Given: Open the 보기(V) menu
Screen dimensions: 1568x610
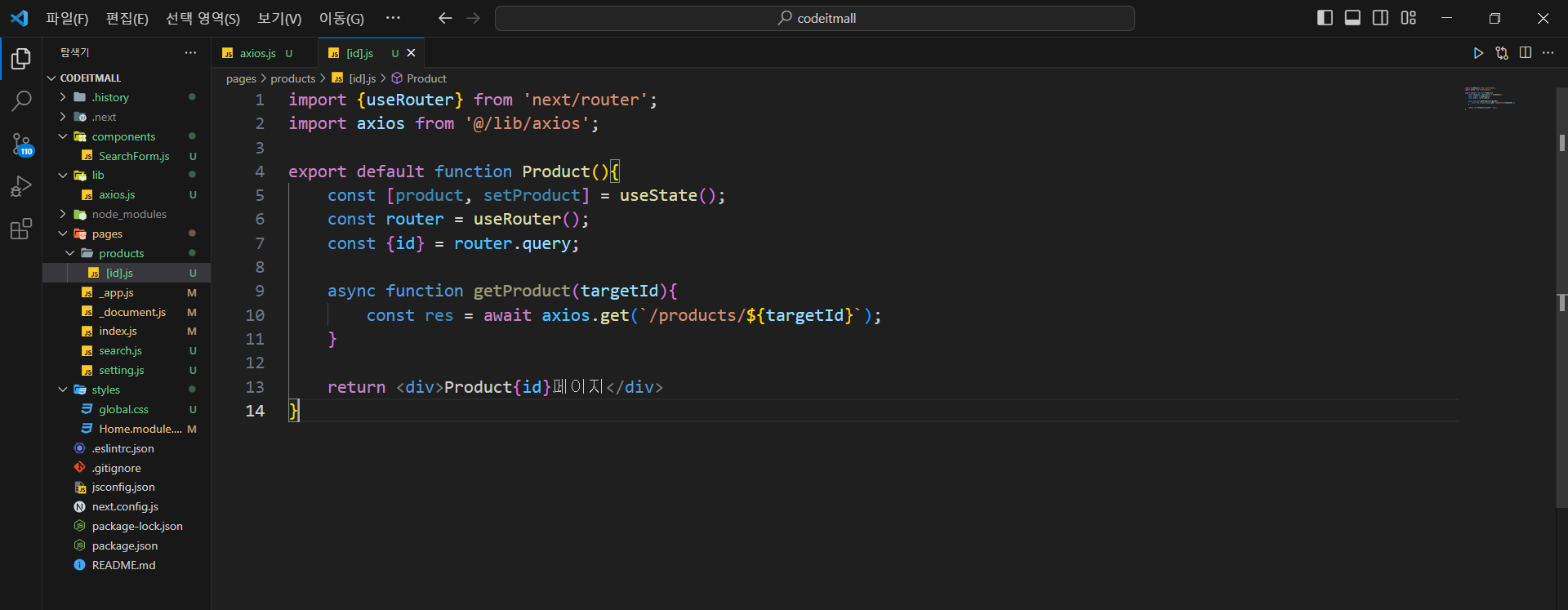Looking at the screenshot, I should [x=279, y=18].
